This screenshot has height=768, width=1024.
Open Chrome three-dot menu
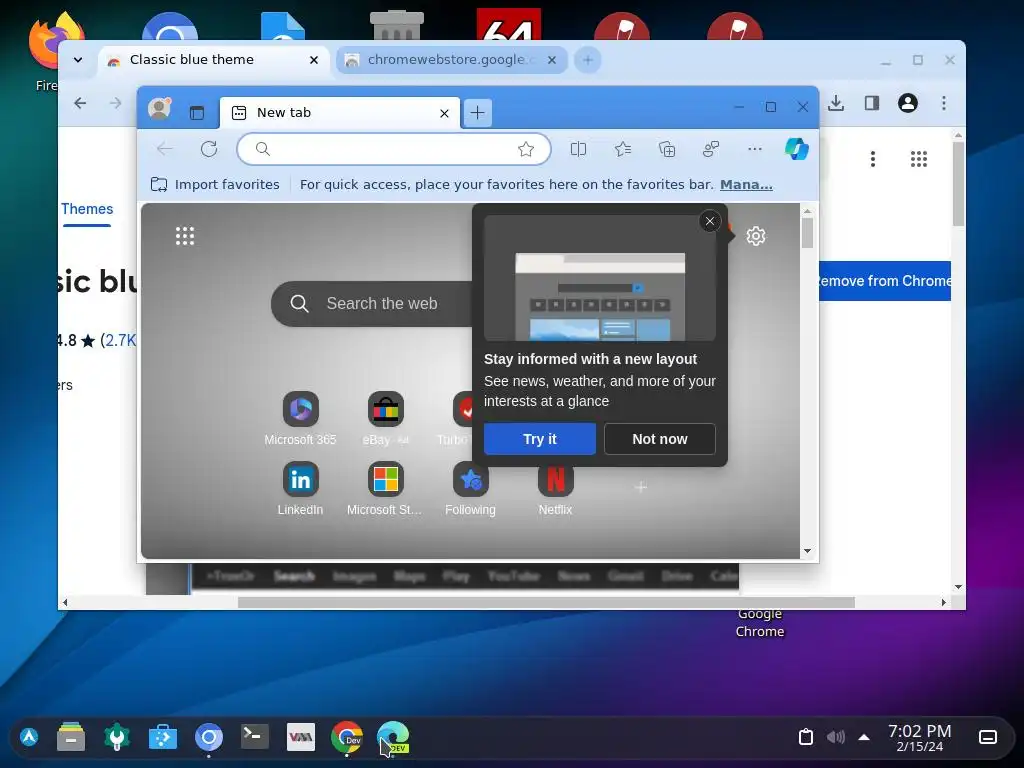tap(944, 103)
